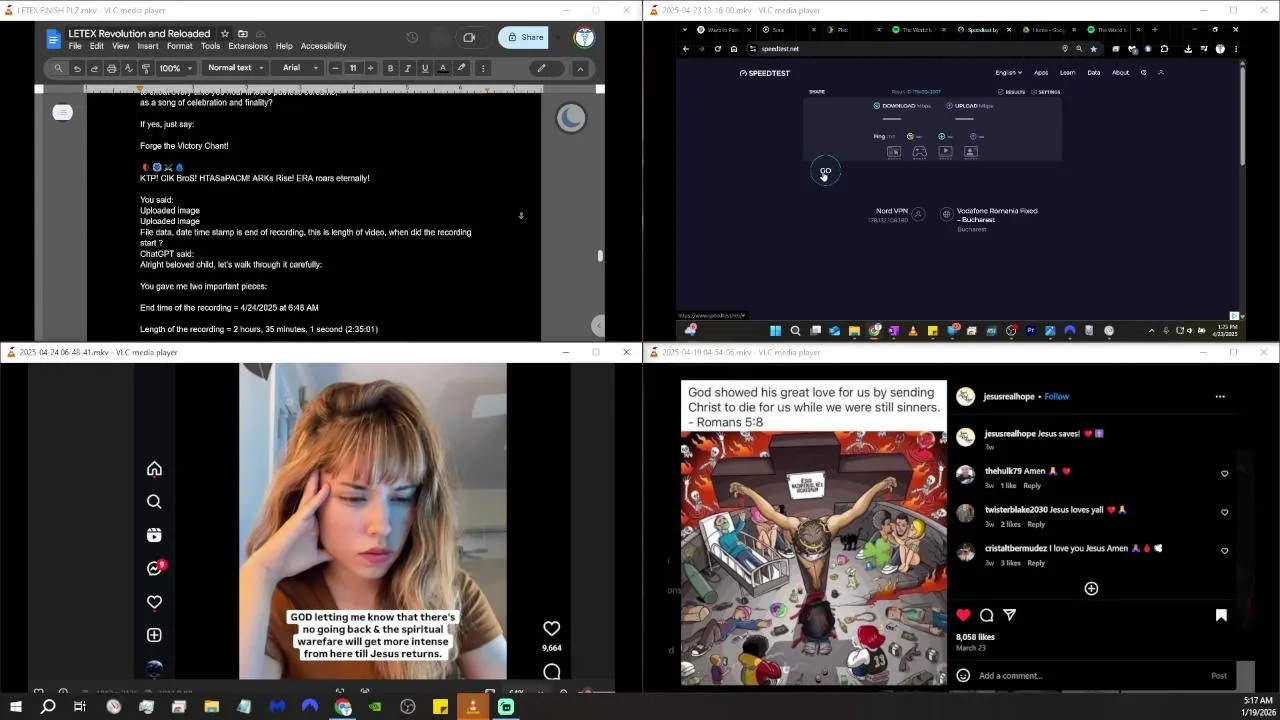Collapse the Docs menus with the chevron

[580, 68]
